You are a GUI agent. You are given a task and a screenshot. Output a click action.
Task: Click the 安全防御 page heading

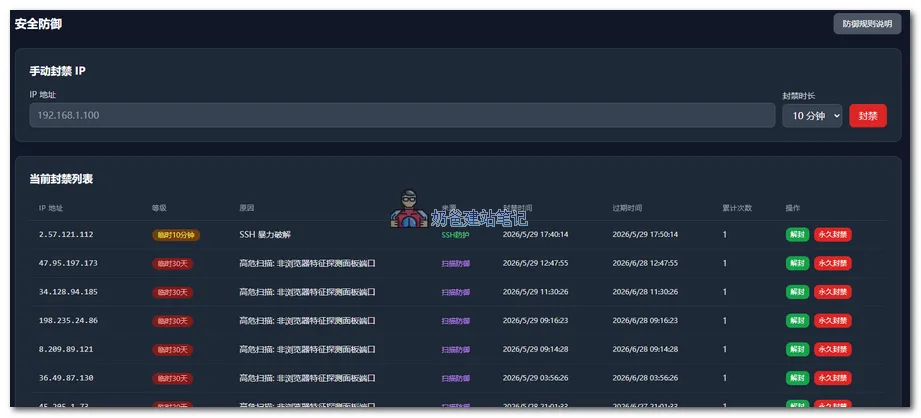tap(38, 24)
